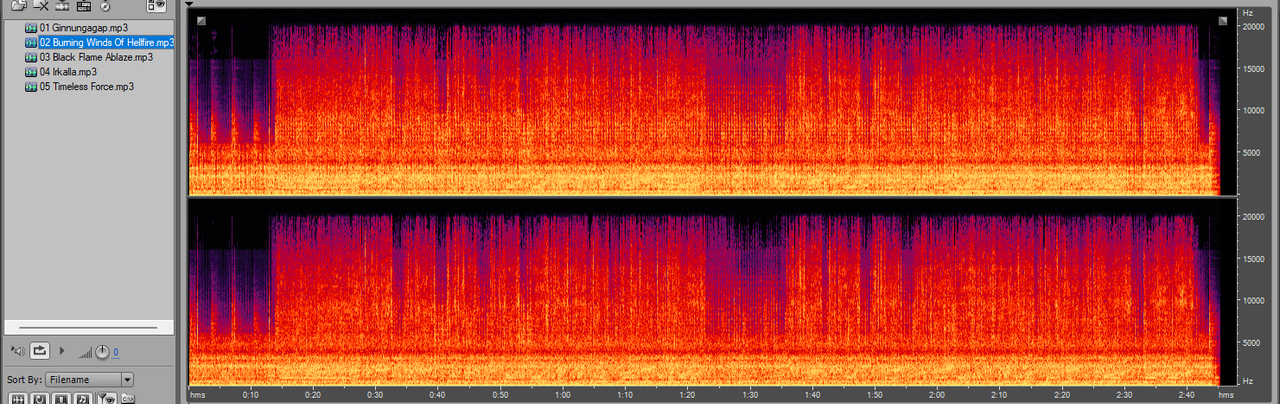Click the 20000 Hz label on the upper channel ruler
The image size is (1280, 404).
point(1254,27)
